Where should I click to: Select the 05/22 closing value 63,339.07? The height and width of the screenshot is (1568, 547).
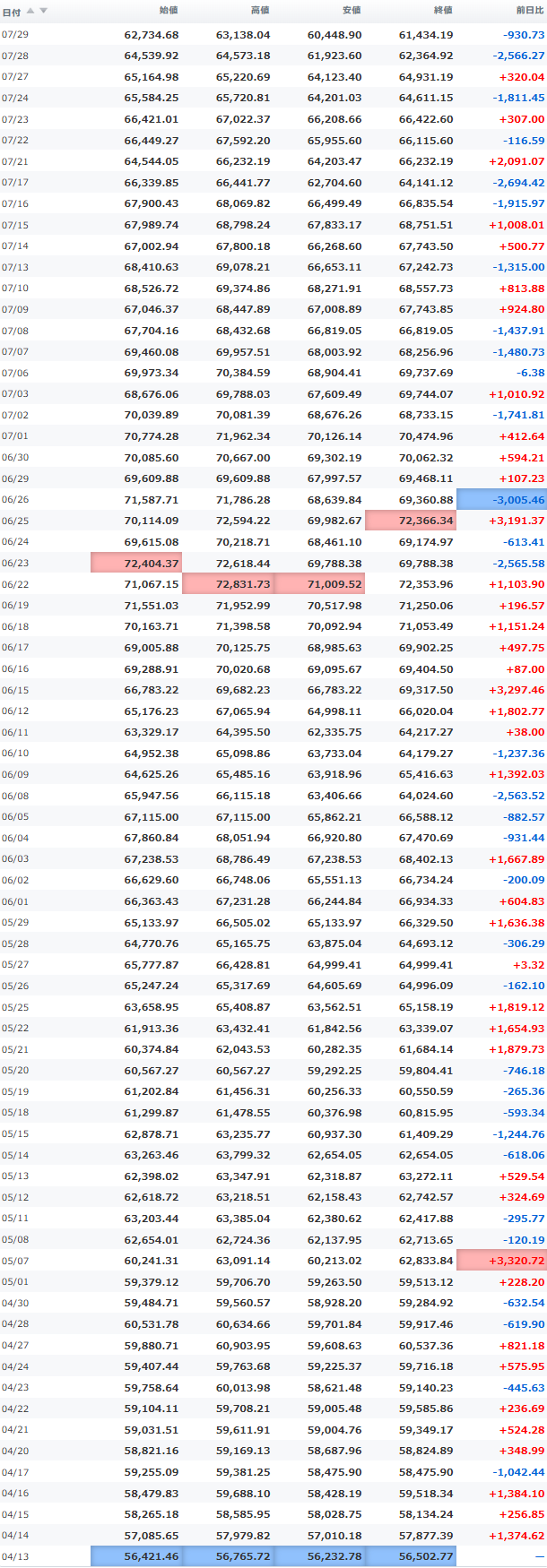coord(426,1029)
